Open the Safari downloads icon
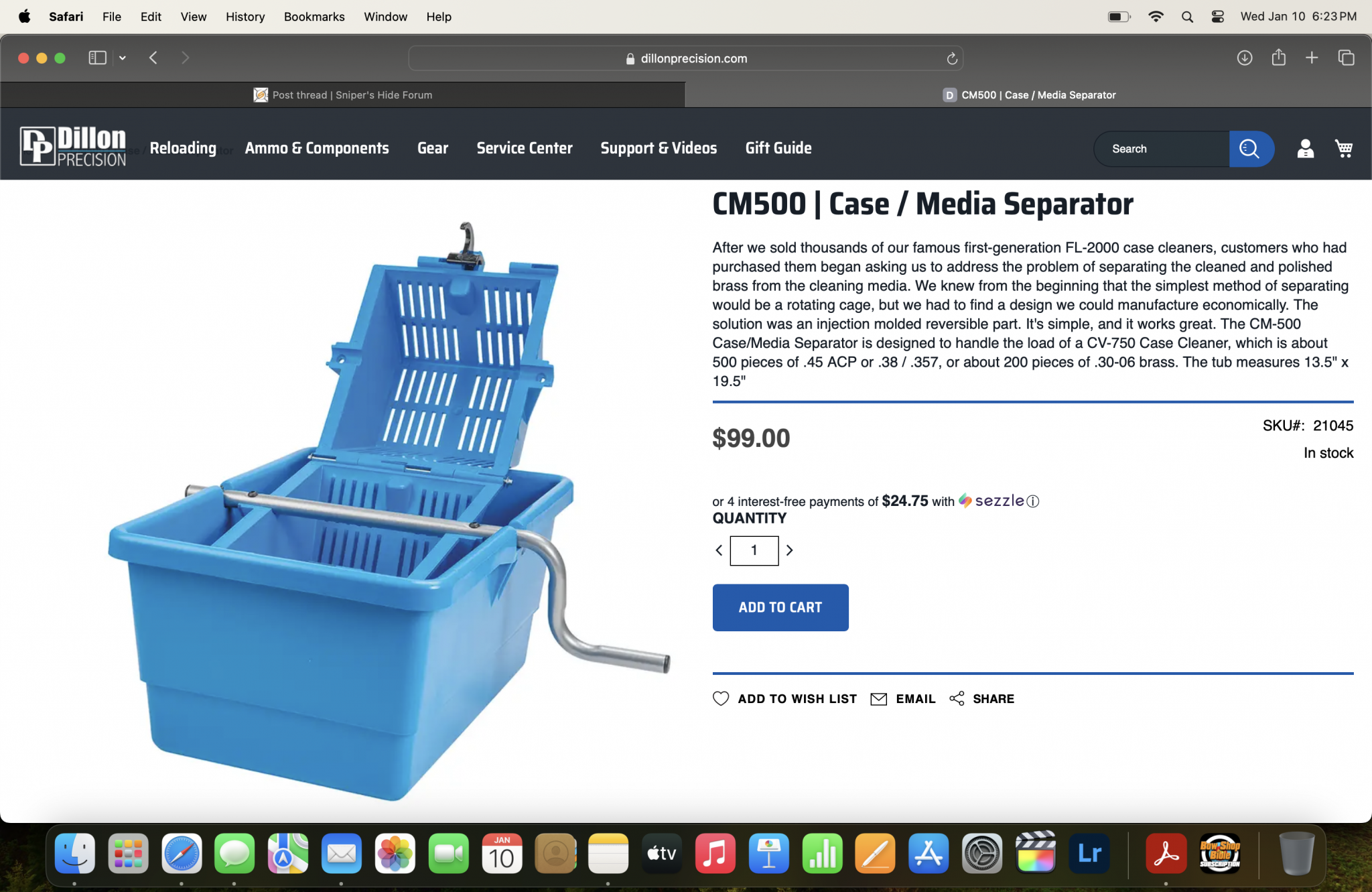This screenshot has width=1372, height=892. (1245, 58)
